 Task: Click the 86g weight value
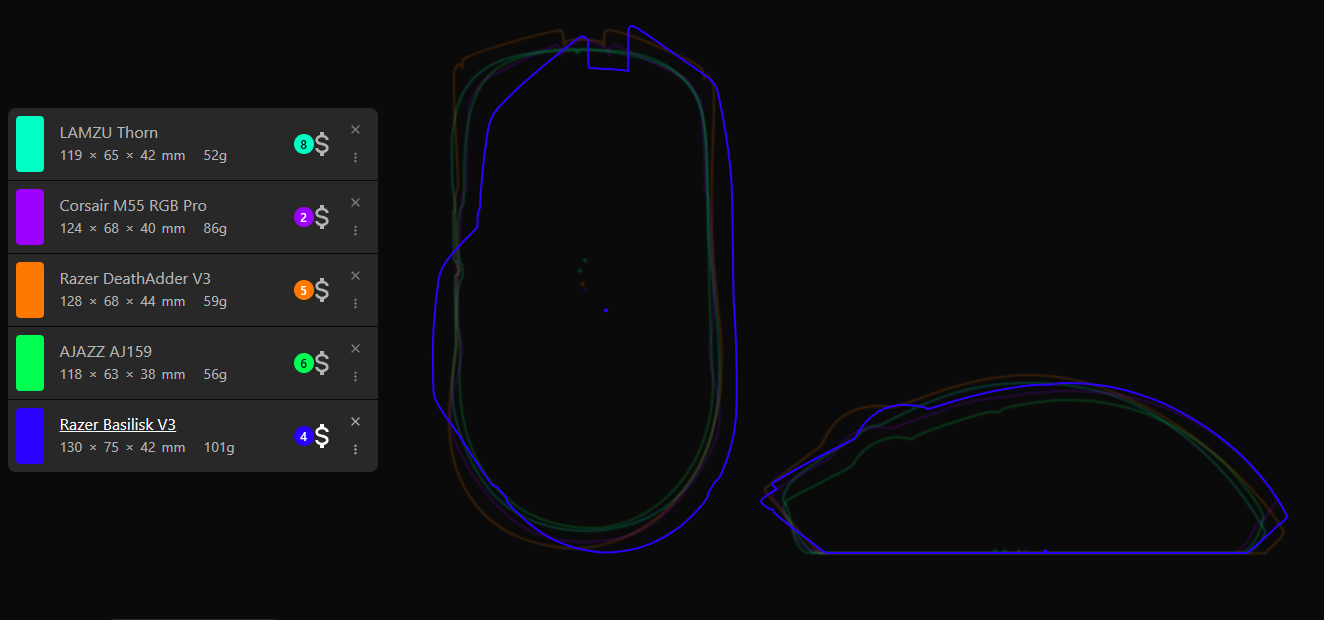pyautogui.click(x=215, y=228)
